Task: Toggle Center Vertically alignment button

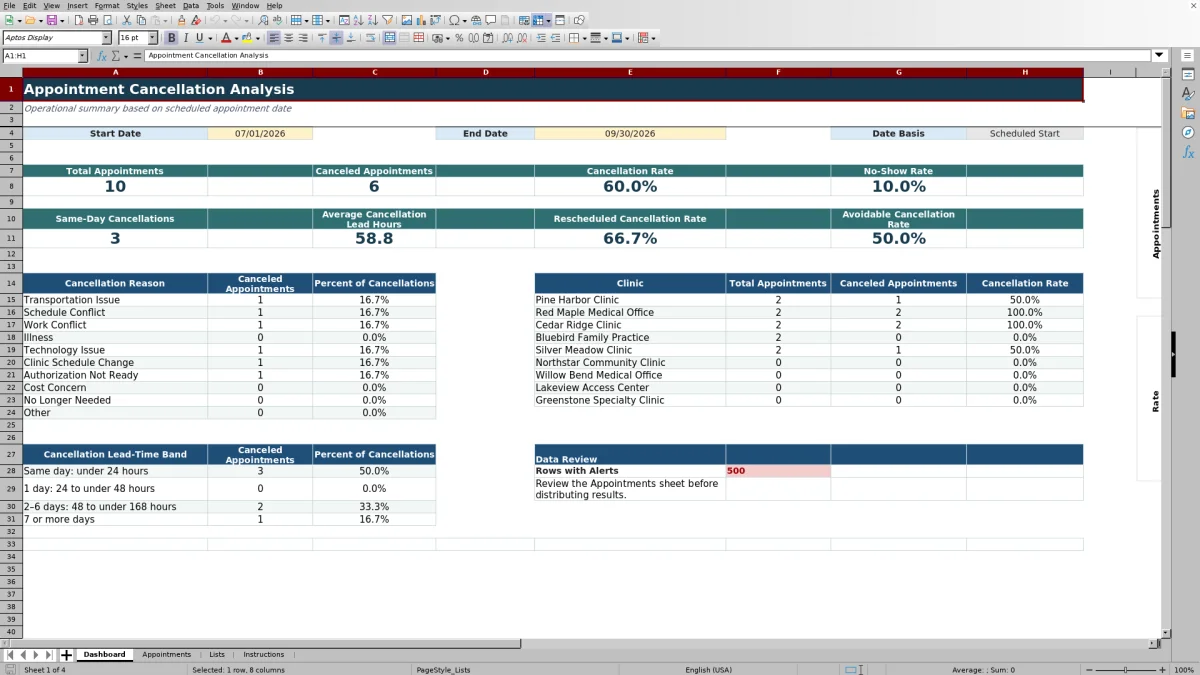Action: (336, 38)
